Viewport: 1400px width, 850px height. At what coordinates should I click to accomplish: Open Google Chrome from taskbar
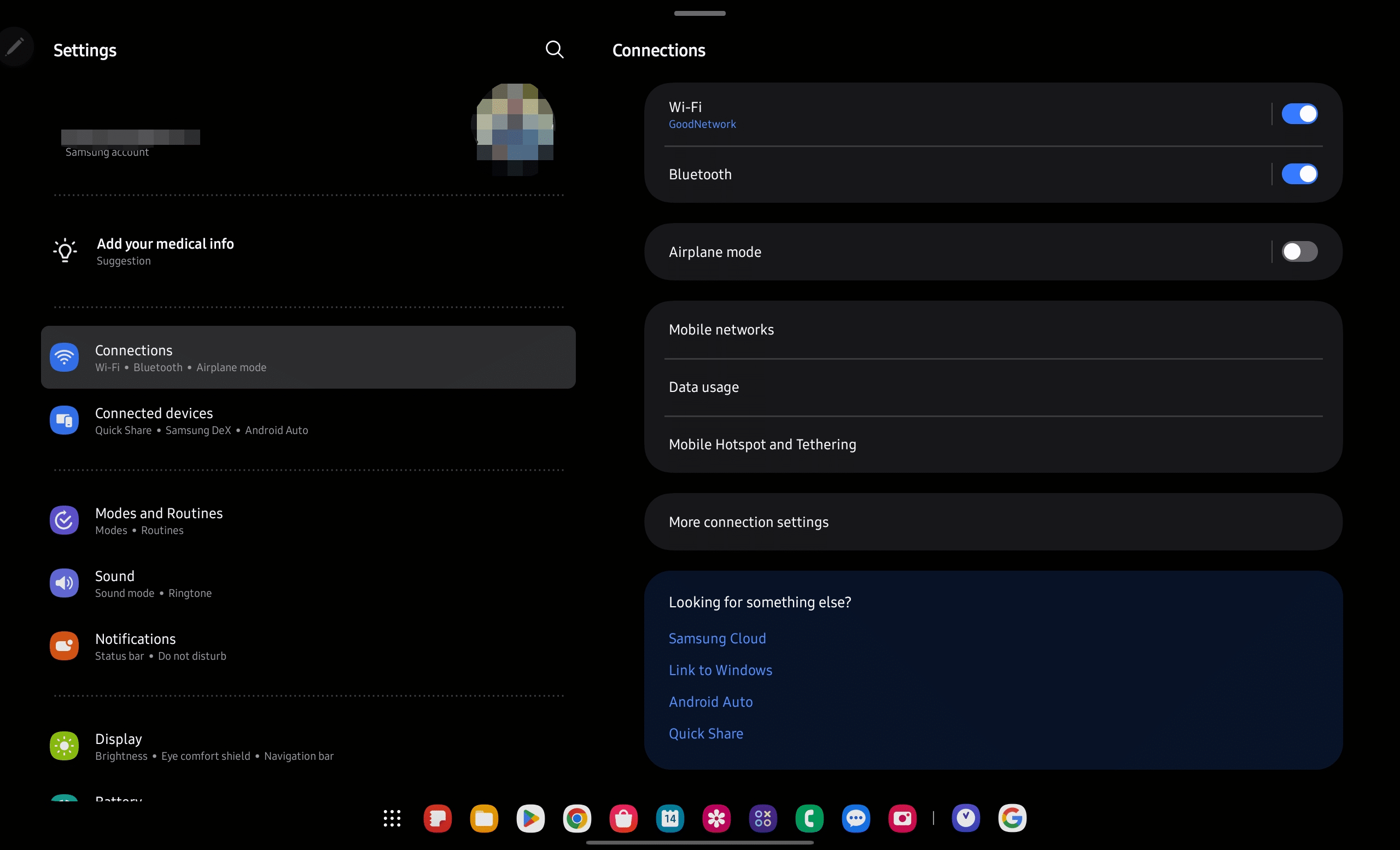click(x=578, y=818)
